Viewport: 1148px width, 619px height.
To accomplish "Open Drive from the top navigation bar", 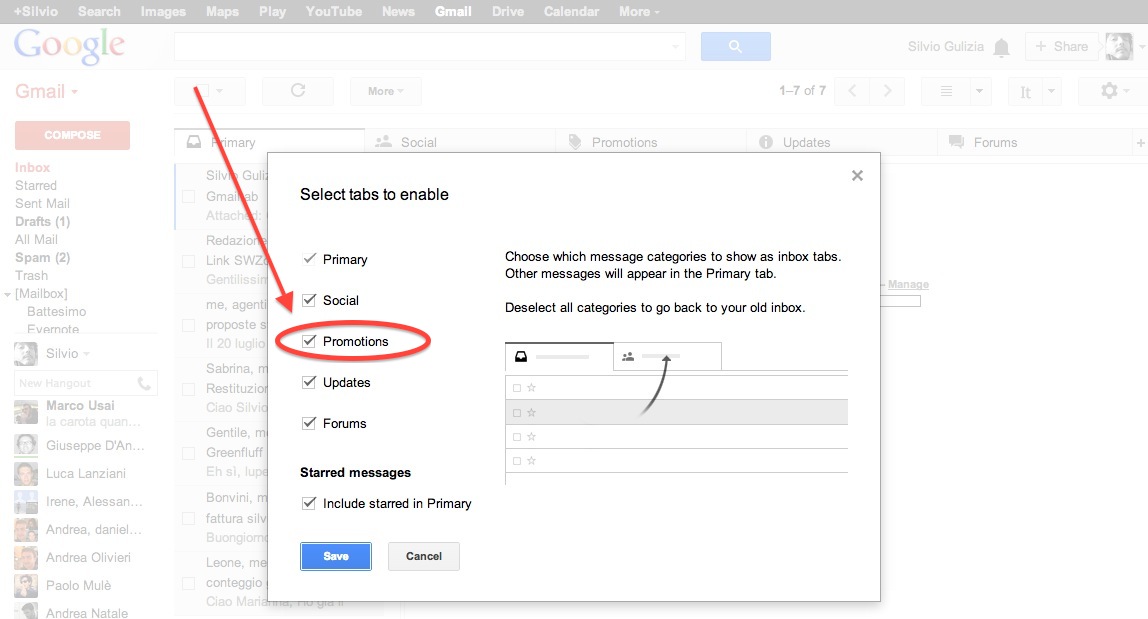I will tap(507, 11).
